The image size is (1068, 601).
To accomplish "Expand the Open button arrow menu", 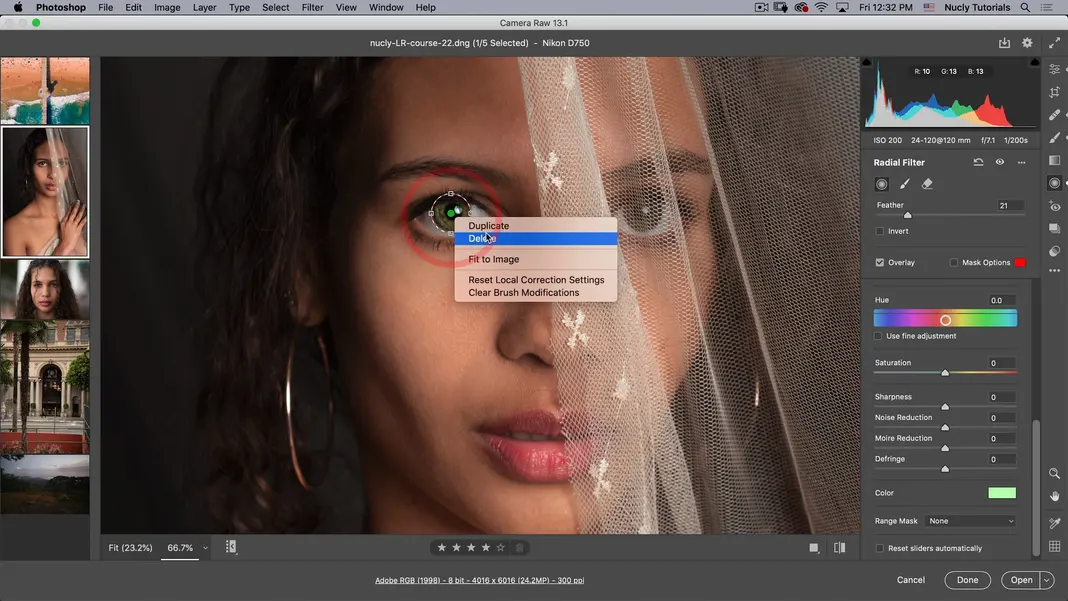I will click(x=1047, y=580).
